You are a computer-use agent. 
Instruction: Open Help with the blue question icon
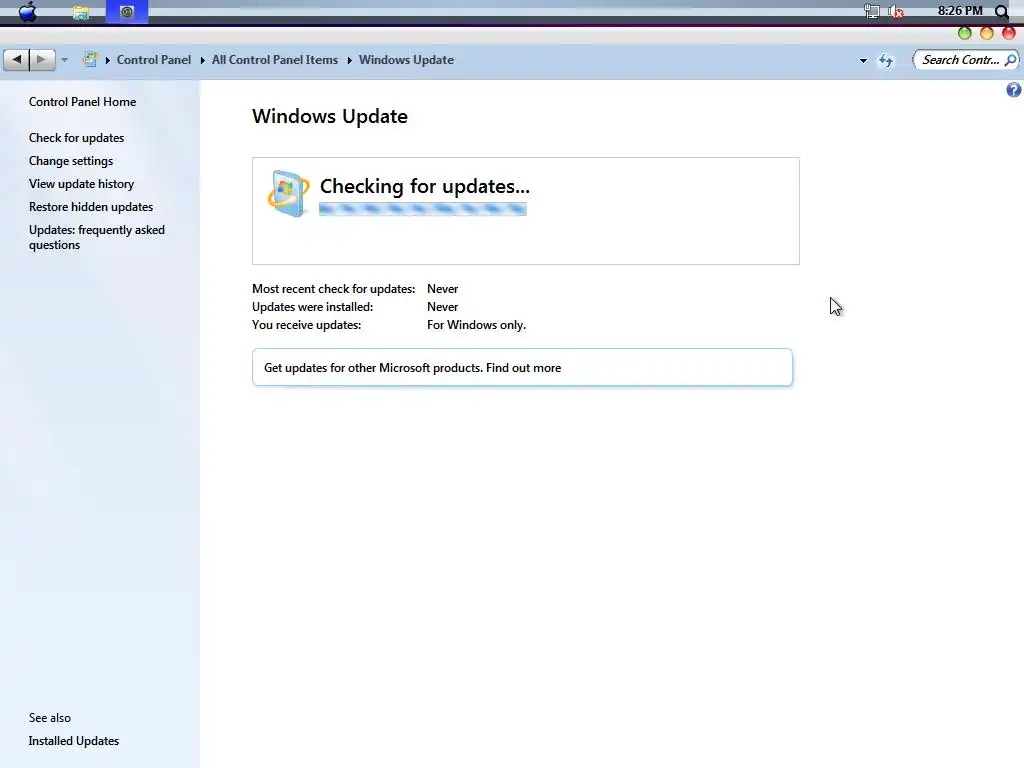point(1014,89)
